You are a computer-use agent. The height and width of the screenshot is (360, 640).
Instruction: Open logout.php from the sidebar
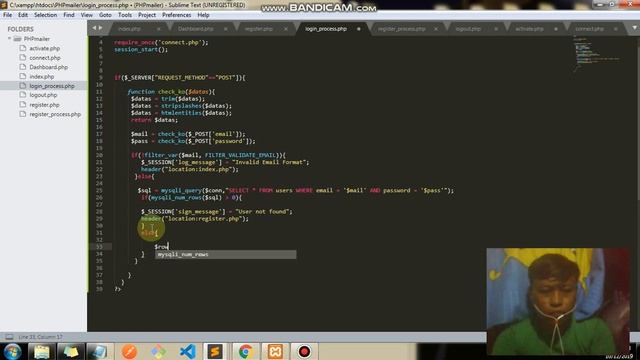43,95
